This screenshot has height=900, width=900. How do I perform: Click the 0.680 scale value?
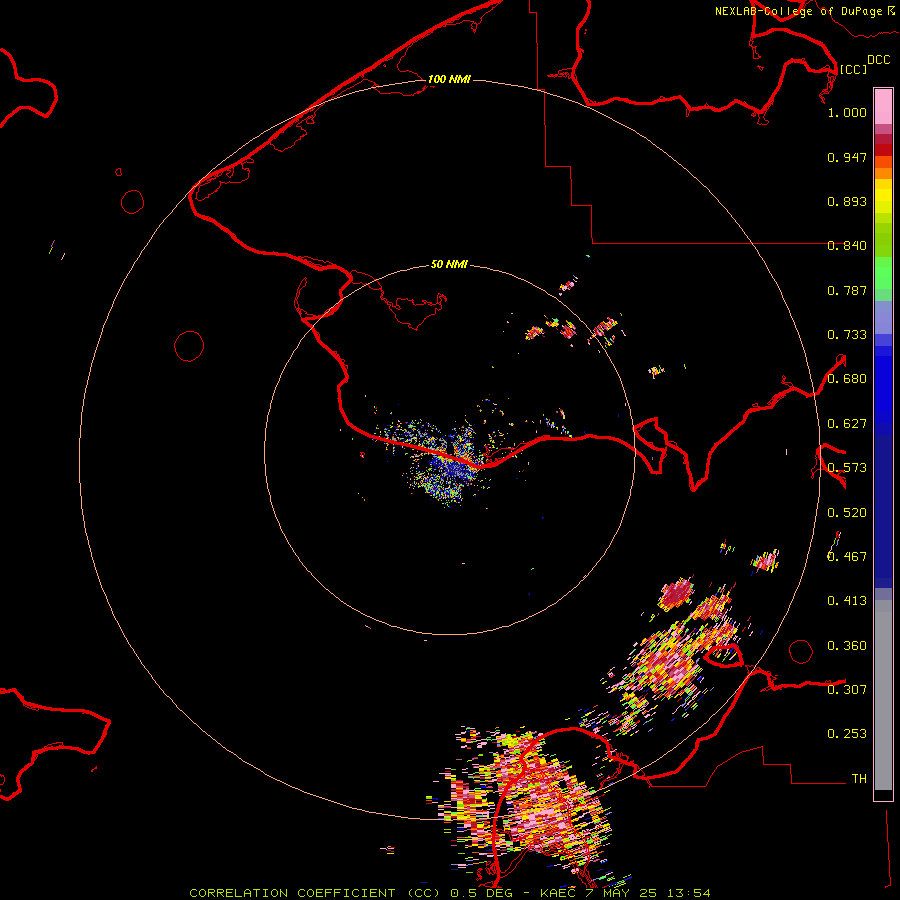point(847,379)
